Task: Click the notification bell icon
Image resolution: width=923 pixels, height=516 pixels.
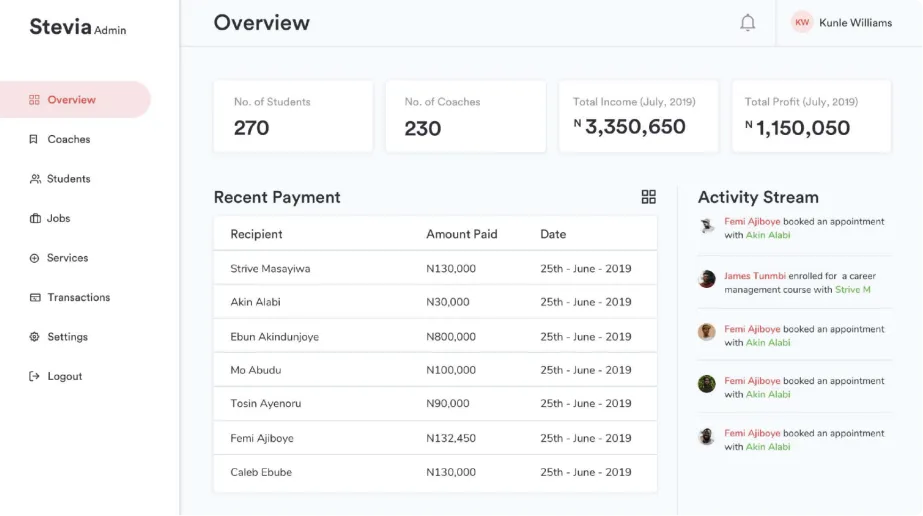Action: (x=747, y=23)
